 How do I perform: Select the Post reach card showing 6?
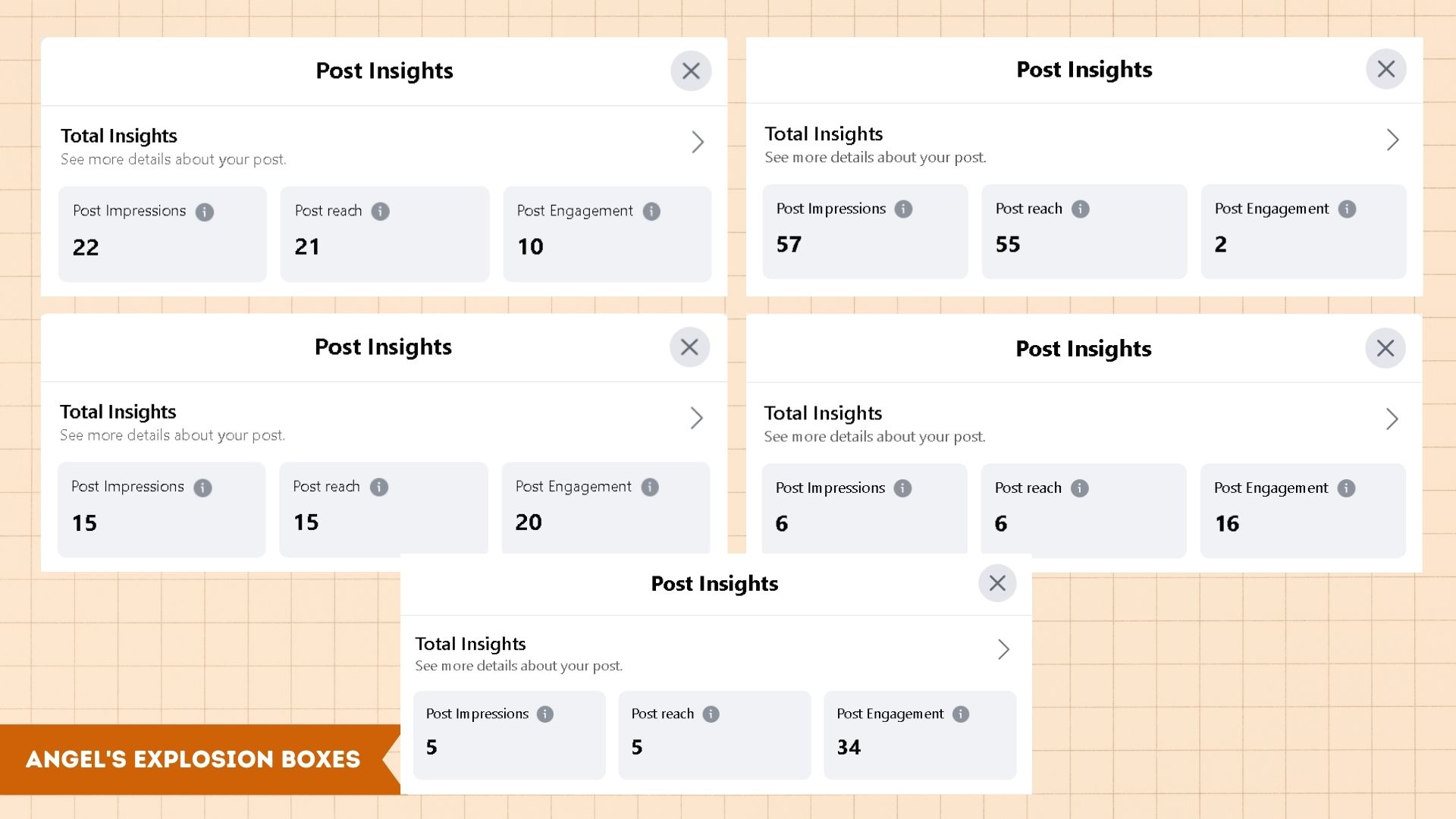(1083, 510)
